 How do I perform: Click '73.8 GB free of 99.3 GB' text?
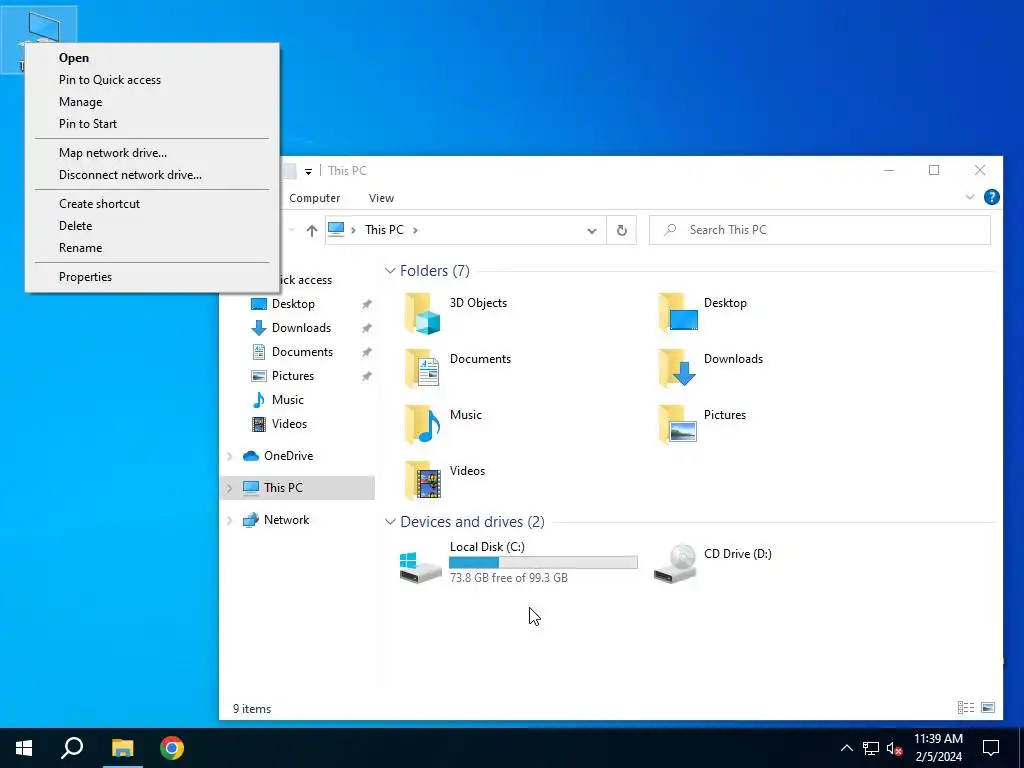coord(509,578)
